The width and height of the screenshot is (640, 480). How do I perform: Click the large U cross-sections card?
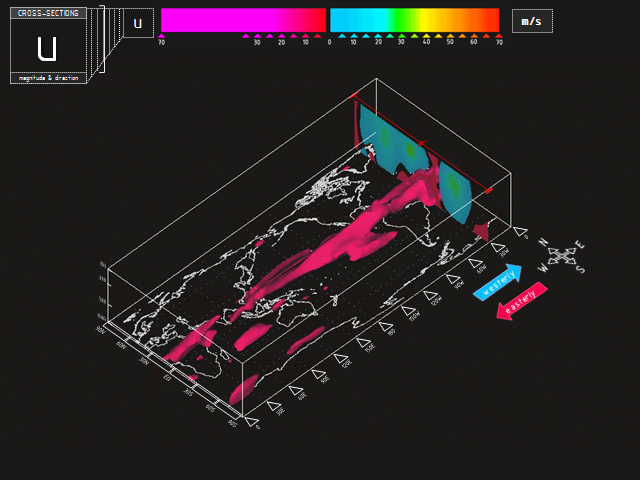(47, 47)
